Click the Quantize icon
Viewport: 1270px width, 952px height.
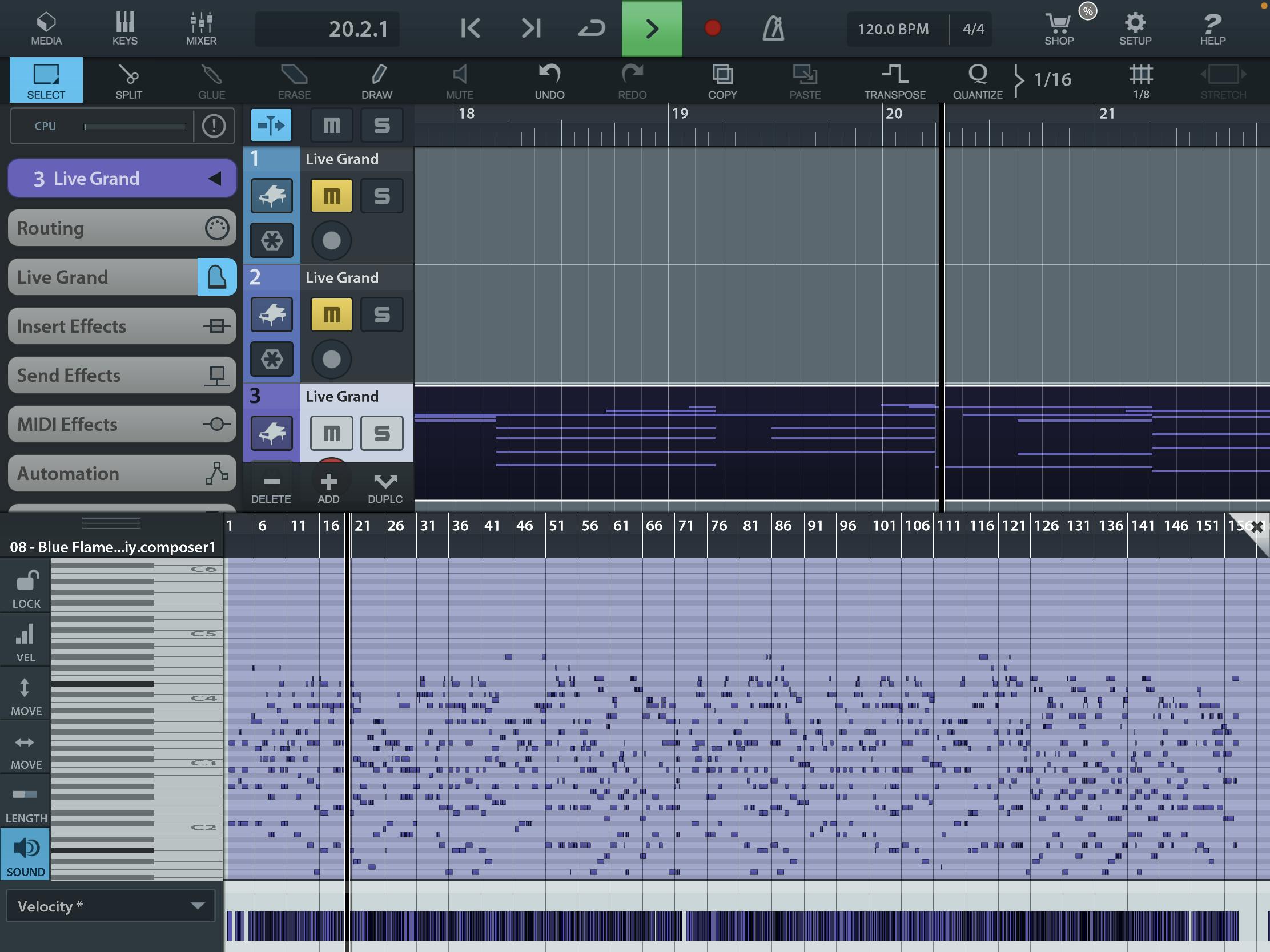977,81
